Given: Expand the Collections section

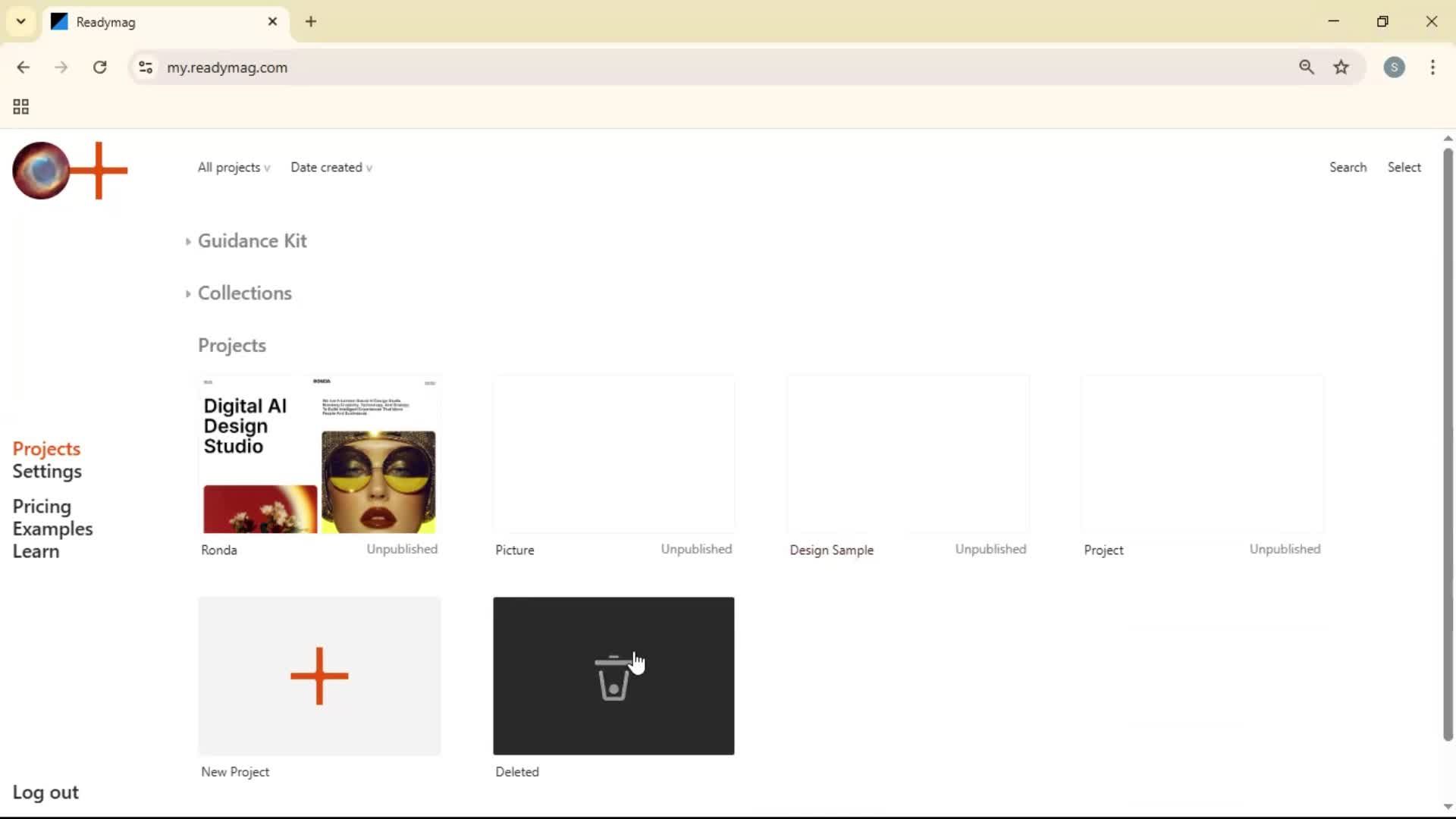Looking at the screenshot, I should (x=244, y=293).
